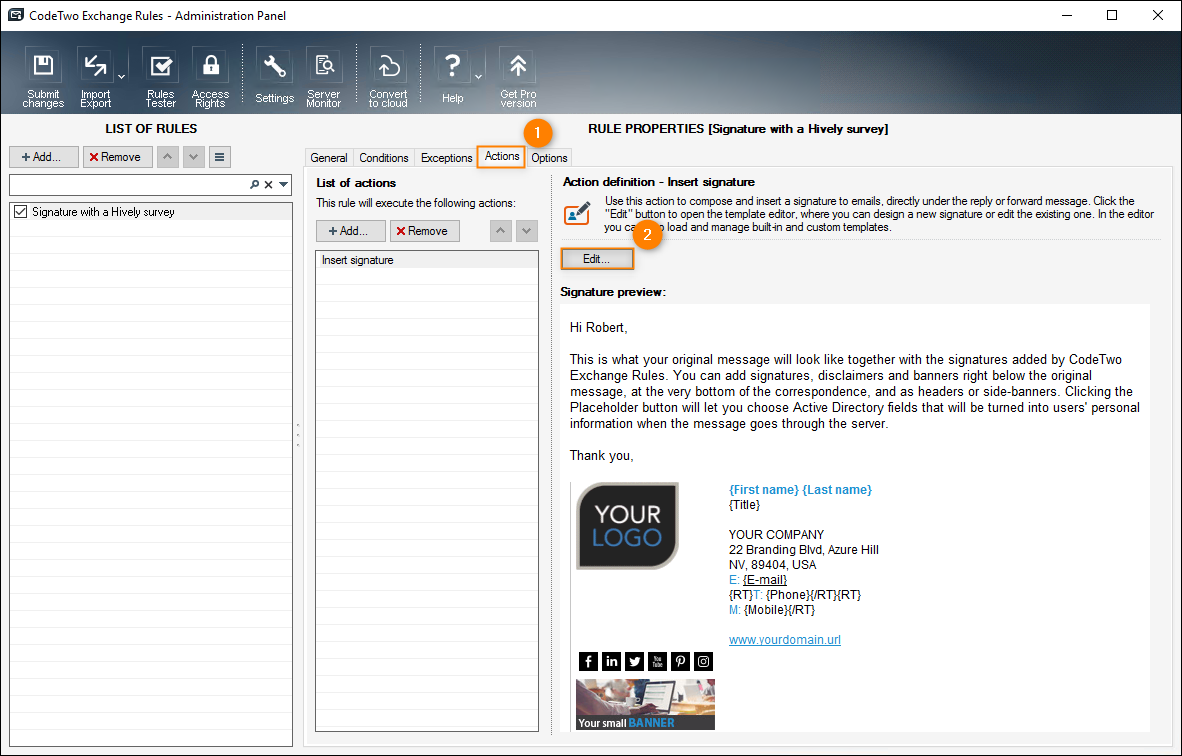Switch to the General tab

(x=329, y=158)
